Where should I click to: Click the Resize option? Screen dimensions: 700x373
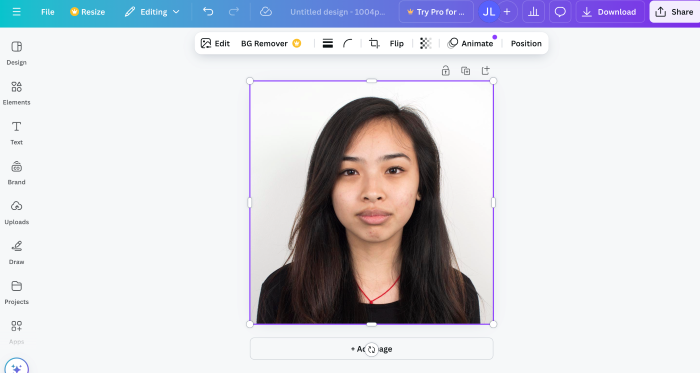coord(88,12)
